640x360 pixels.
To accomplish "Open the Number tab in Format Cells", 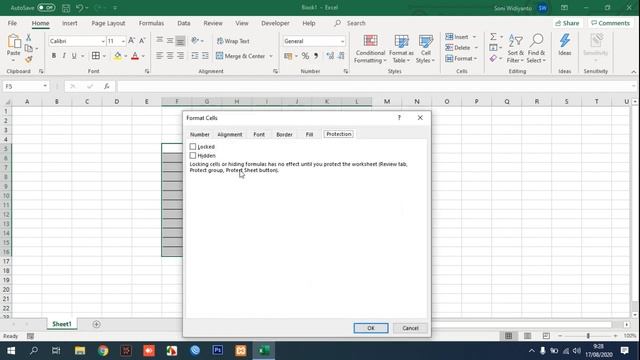I will coord(200,134).
